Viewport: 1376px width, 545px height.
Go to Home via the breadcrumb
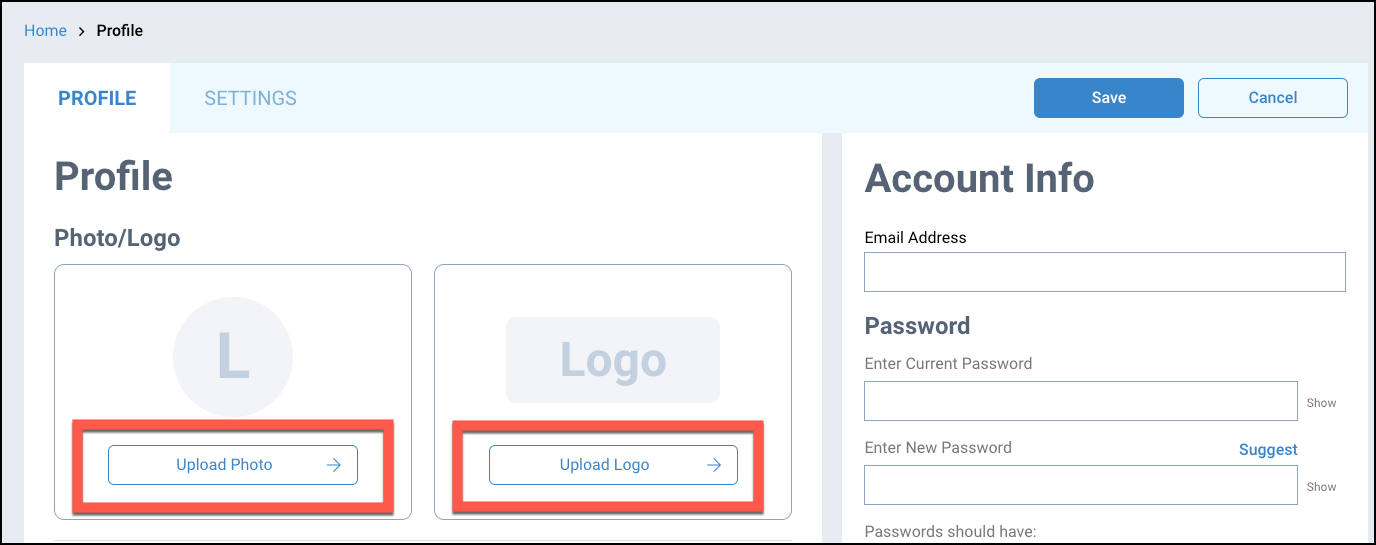pyautogui.click(x=45, y=31)
